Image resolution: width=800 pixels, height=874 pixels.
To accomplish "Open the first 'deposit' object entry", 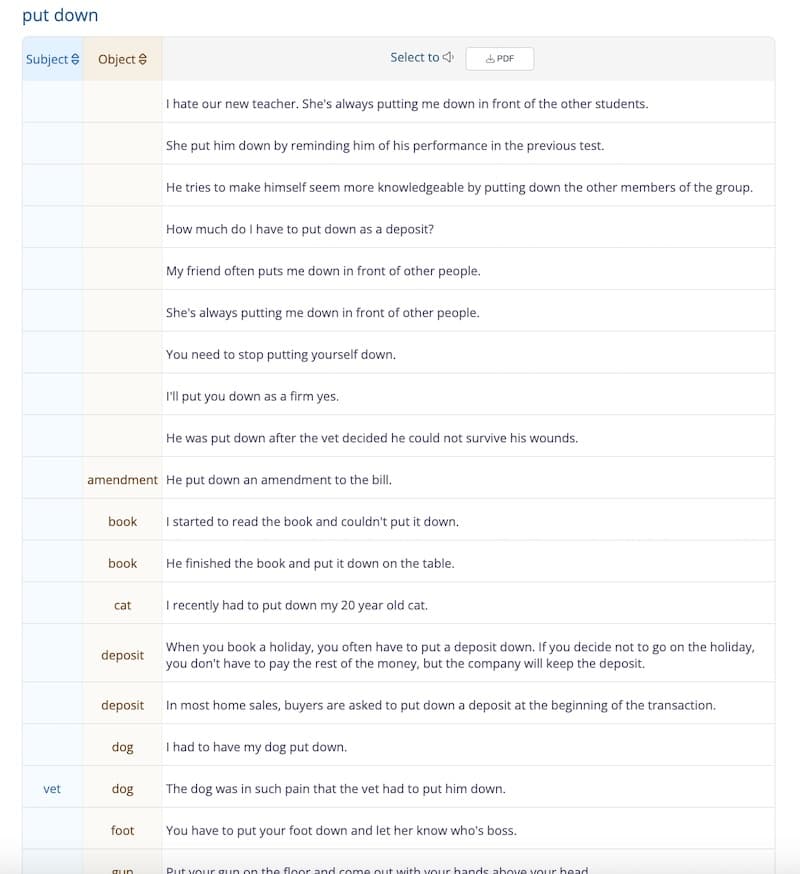I will [122, 655].
